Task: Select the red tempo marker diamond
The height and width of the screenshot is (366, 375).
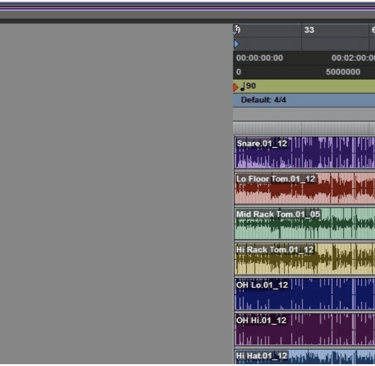Action: coord(235,87)
